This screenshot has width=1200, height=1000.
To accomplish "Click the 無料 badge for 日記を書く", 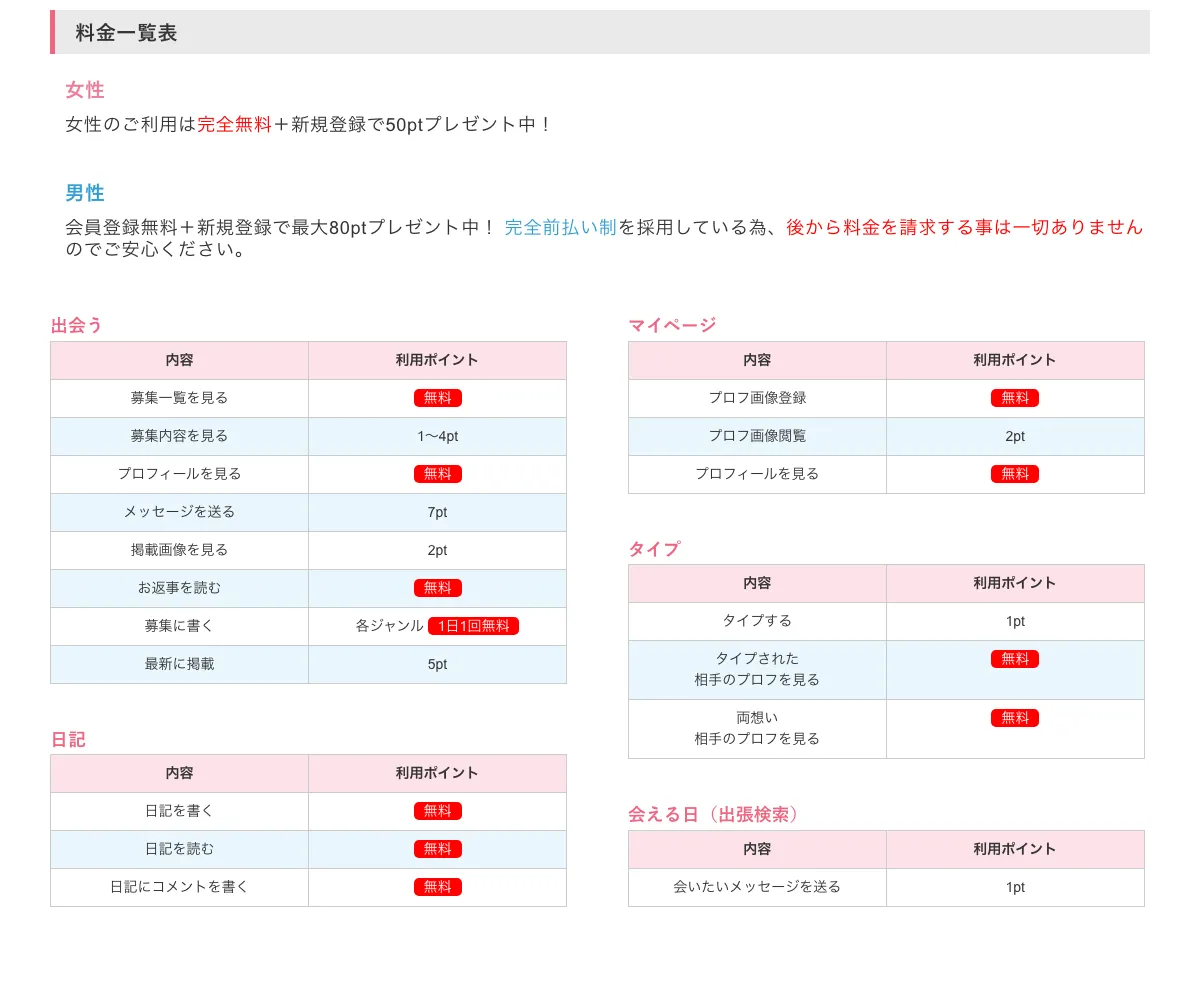I will pos(438,811).
